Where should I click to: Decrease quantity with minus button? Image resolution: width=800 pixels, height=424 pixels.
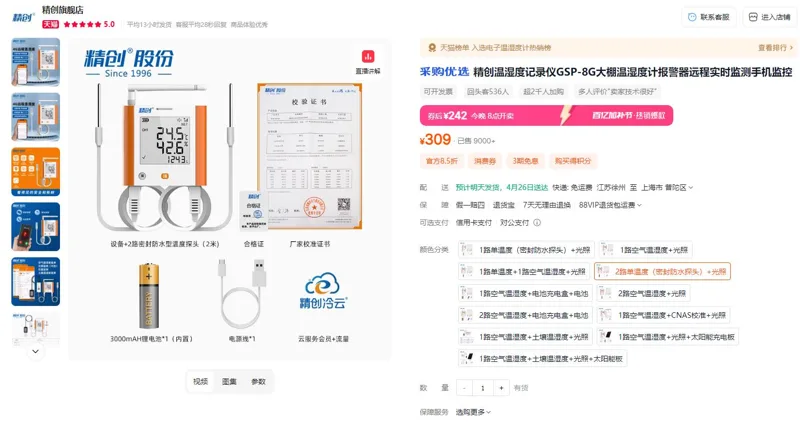(x=464, y=388)
